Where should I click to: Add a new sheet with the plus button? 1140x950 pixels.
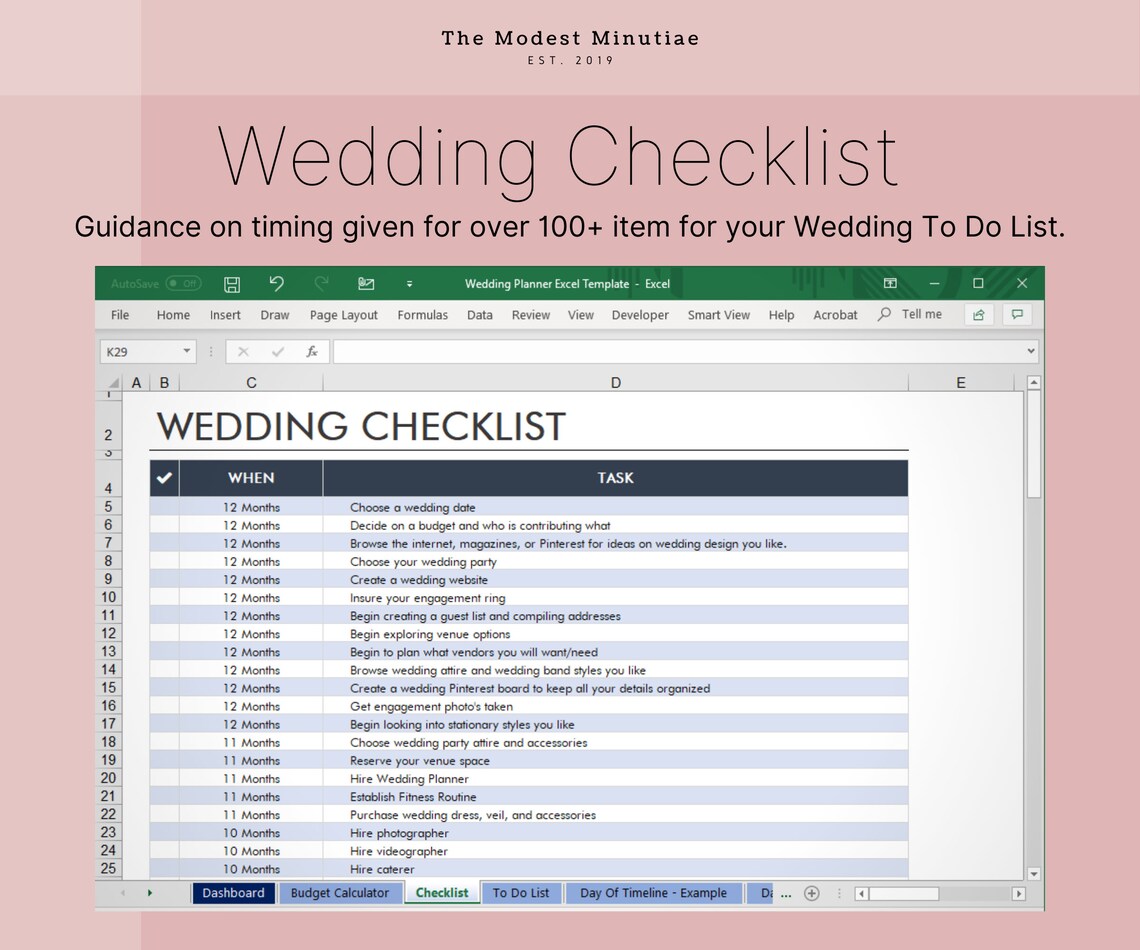point(811,892)
